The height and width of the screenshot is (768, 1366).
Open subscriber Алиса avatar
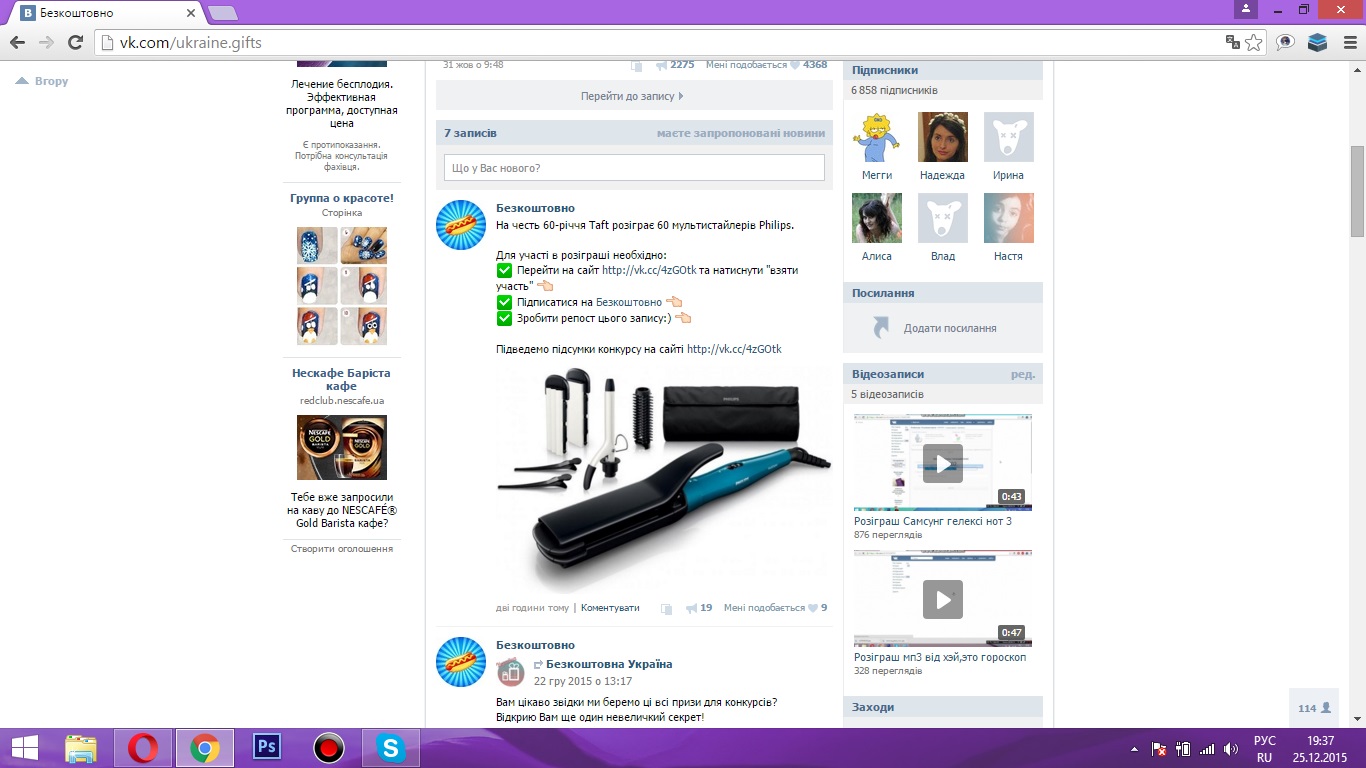click(x=877, y=218)
